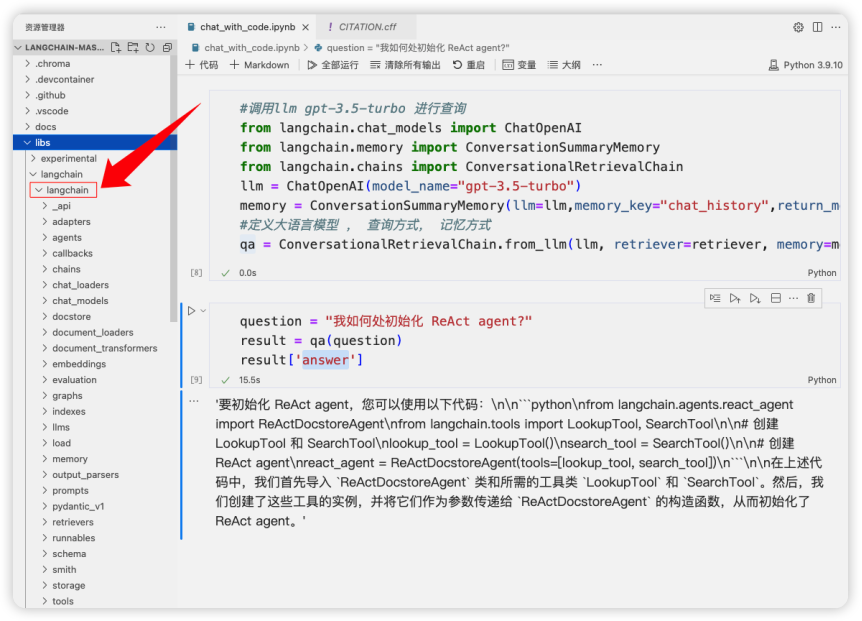Create a new file in the explorer
The width and height of the screenshot is (862, 621).
115,47
